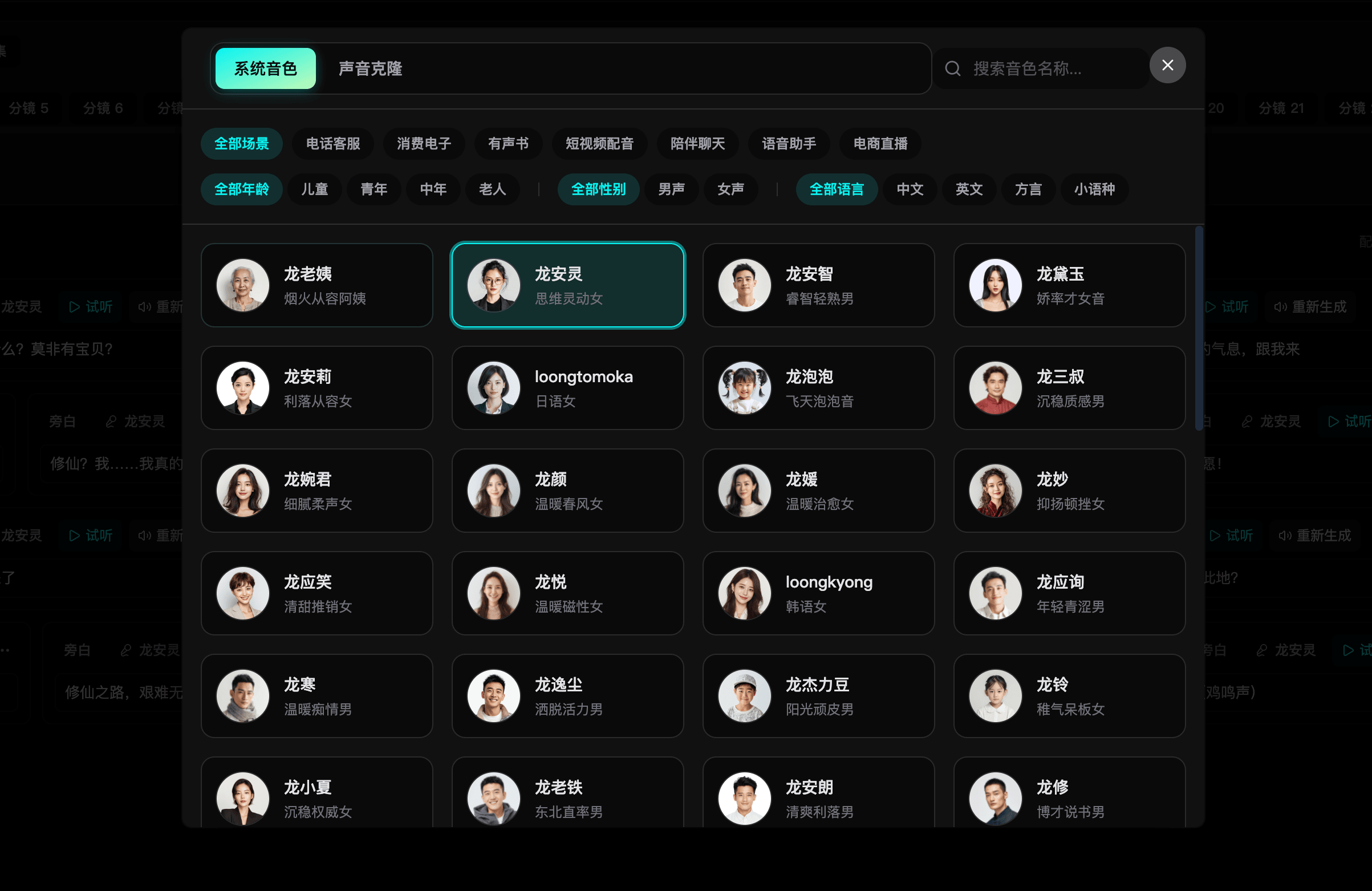Viewport: 1372px width, 891px height.
Task: Open 分镜 6 tab in background window
Action: click(x=103, y=108)
